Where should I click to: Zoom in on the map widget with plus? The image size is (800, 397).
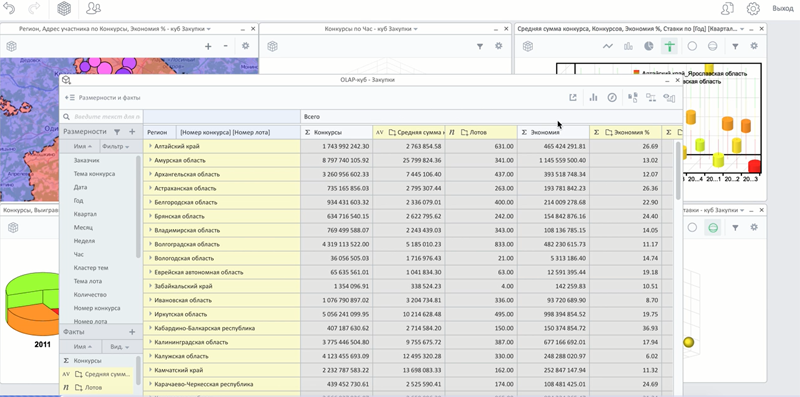[x=208, y=46]
